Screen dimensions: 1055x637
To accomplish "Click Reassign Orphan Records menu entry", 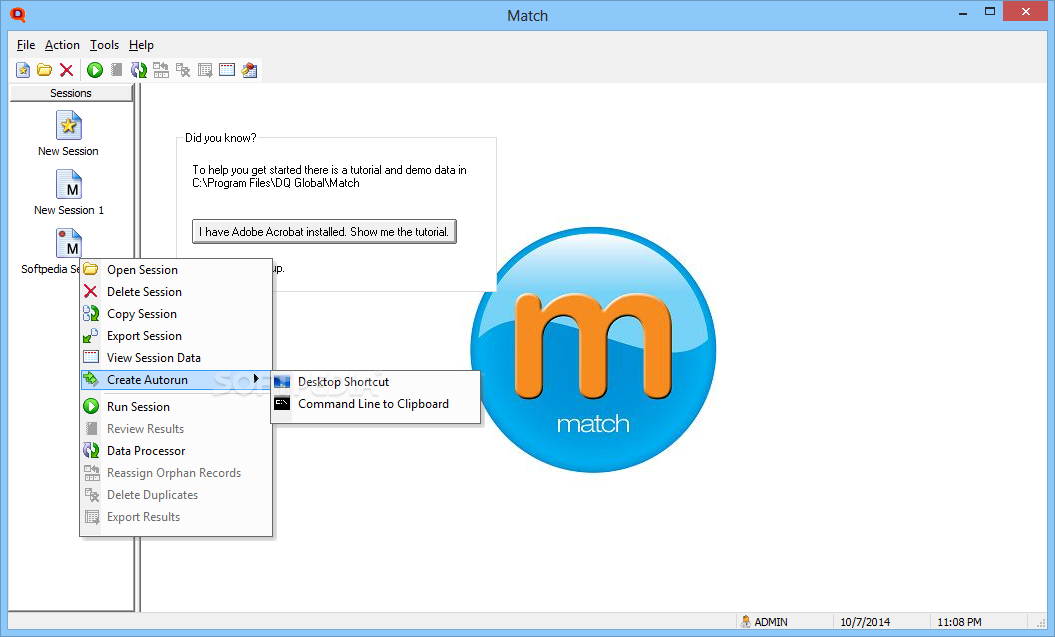I will click(176, 473).
